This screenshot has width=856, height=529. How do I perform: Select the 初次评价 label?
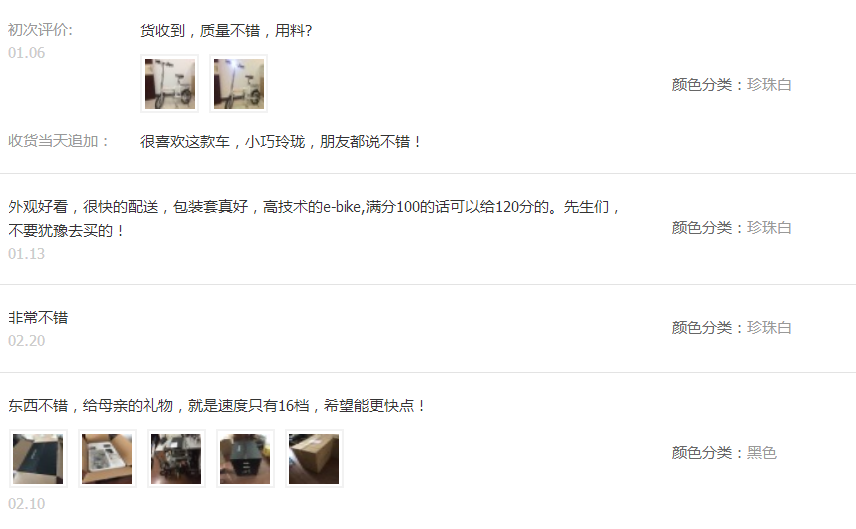[x=40, y=29]
